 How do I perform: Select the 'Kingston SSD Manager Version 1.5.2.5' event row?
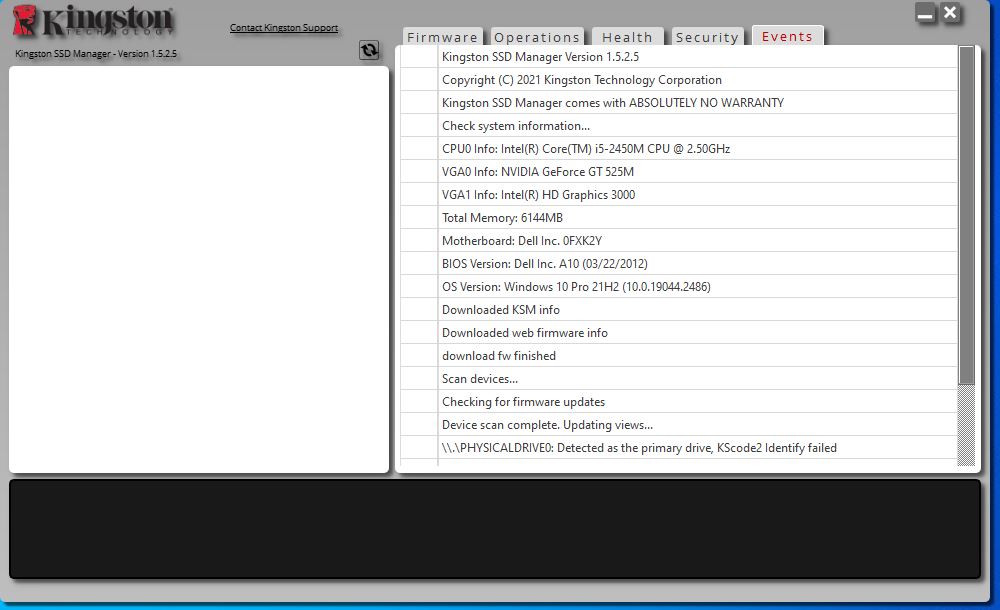[x=679, y=57]
